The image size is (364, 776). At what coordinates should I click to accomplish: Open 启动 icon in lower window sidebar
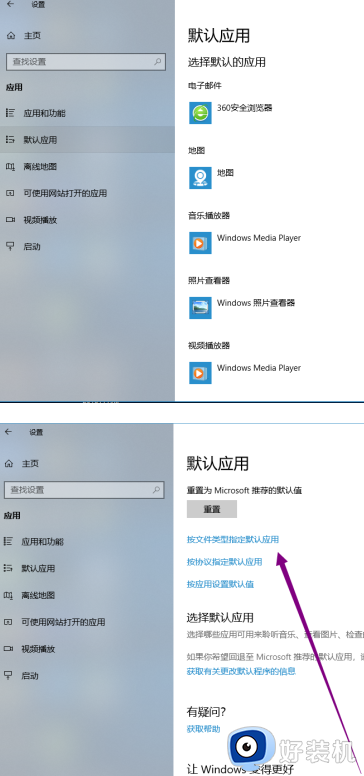[x=8, y=675]
